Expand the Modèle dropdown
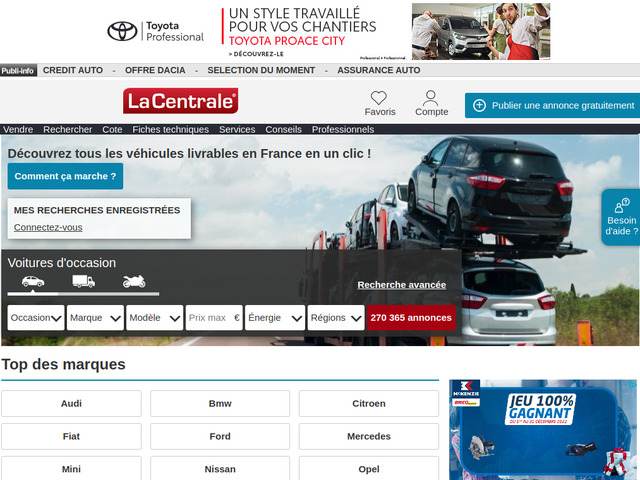This screenshot has height=480, width=640. (155, 318)
